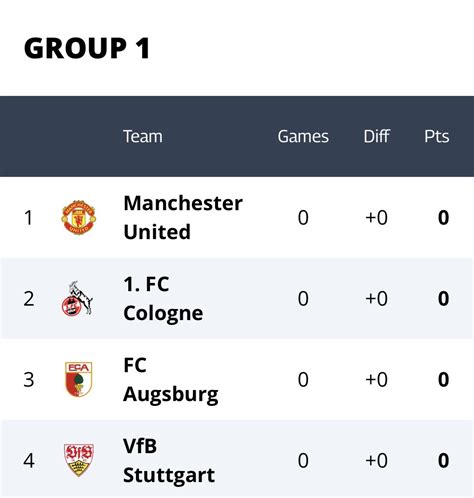Open the Manchester United team link
474x498 pixels.
[183, 217]
